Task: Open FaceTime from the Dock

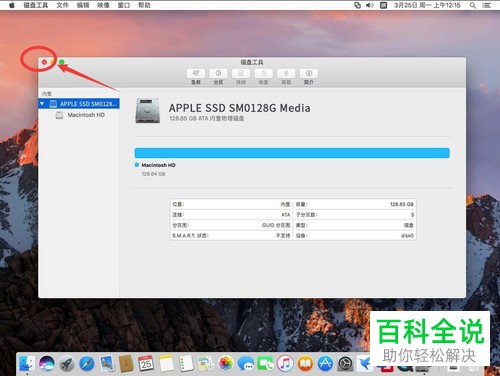Action: click(265, 363)
